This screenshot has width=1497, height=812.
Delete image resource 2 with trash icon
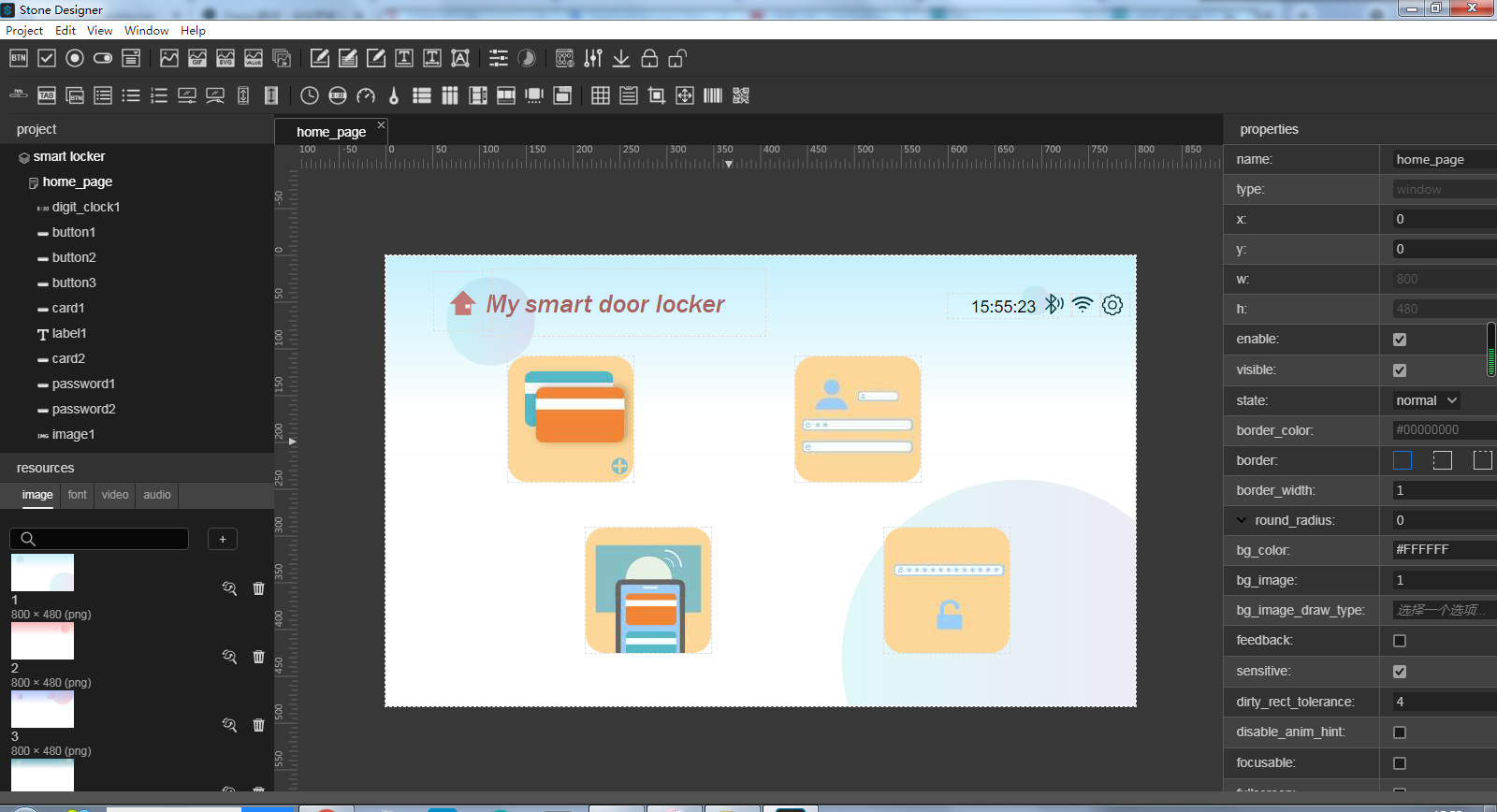pos(258,657)
